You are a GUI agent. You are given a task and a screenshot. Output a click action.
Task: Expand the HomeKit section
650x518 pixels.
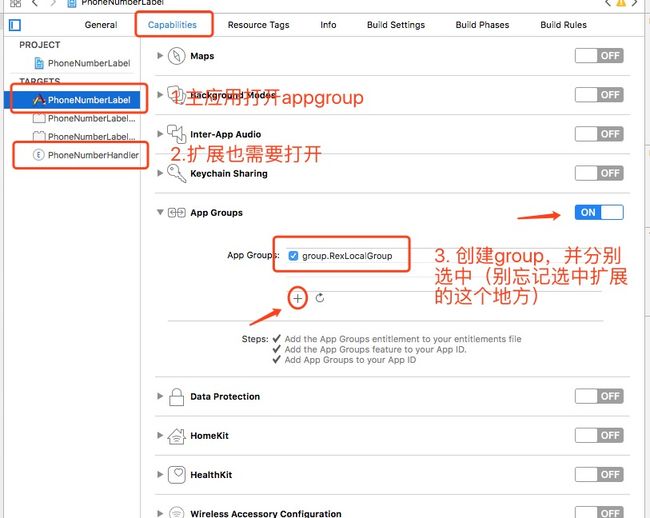[160, 436]
